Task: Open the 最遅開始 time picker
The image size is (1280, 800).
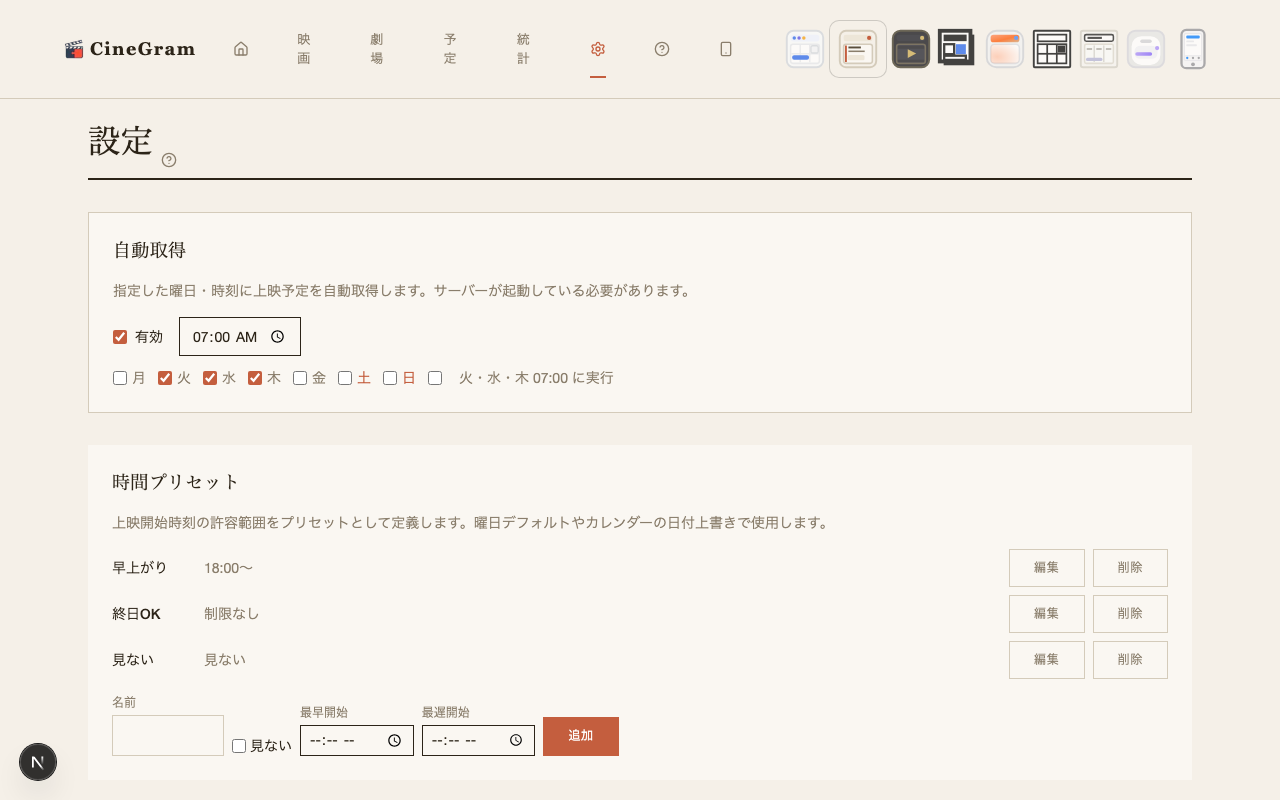Action: (x=518, y=740)
